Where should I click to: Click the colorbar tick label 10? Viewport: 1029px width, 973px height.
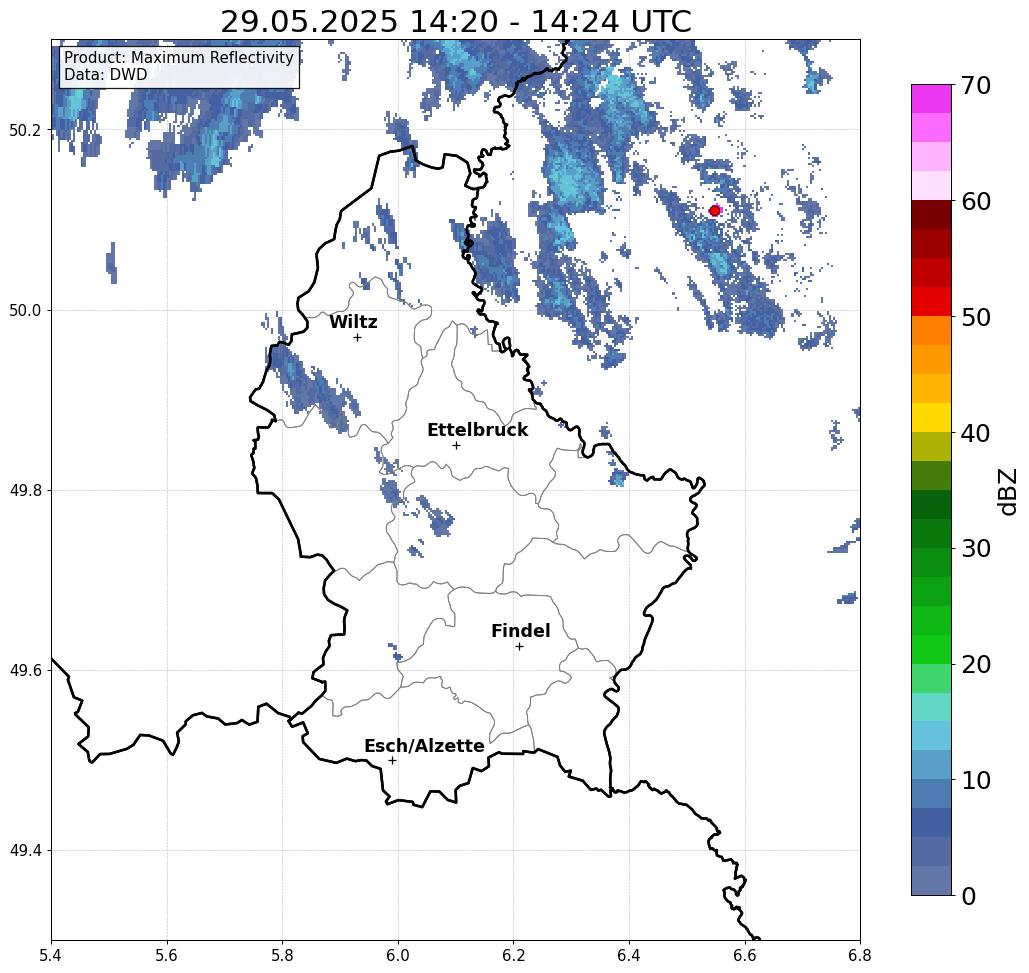[x=976, y=779]
